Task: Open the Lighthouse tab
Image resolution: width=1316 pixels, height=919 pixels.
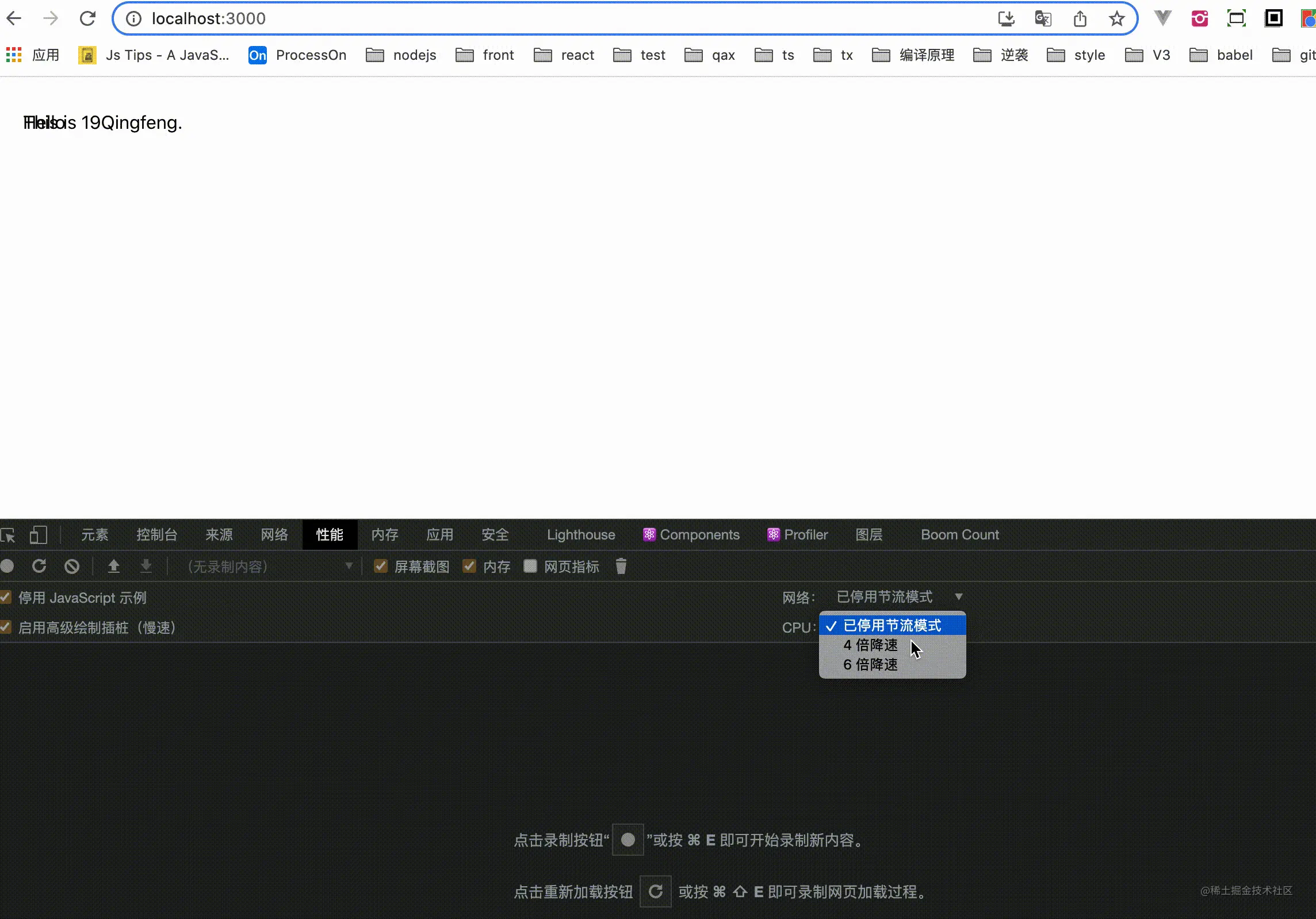Action: coord(581,535)
